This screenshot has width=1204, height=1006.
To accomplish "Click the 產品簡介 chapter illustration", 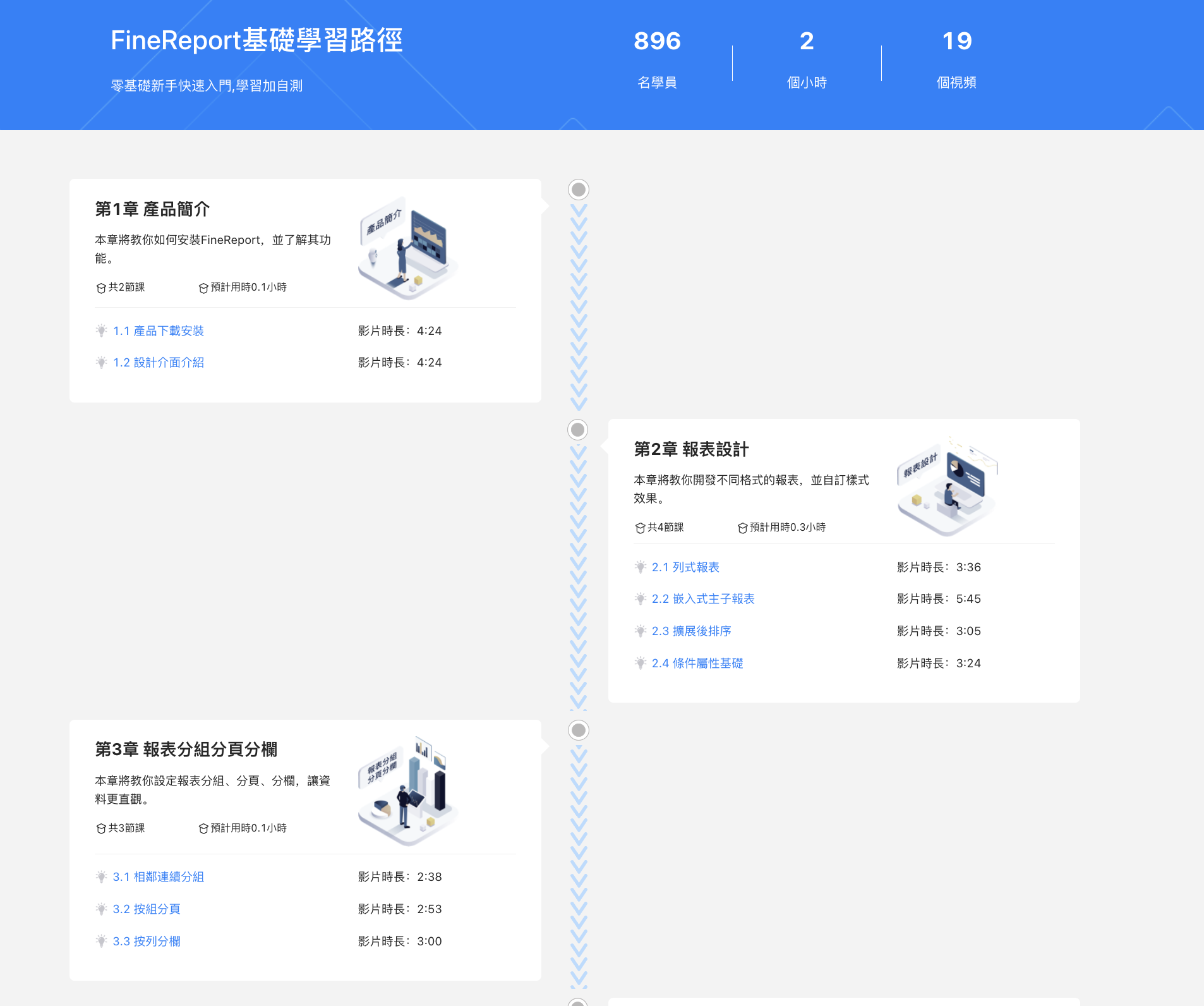I will tap(407, 250).
